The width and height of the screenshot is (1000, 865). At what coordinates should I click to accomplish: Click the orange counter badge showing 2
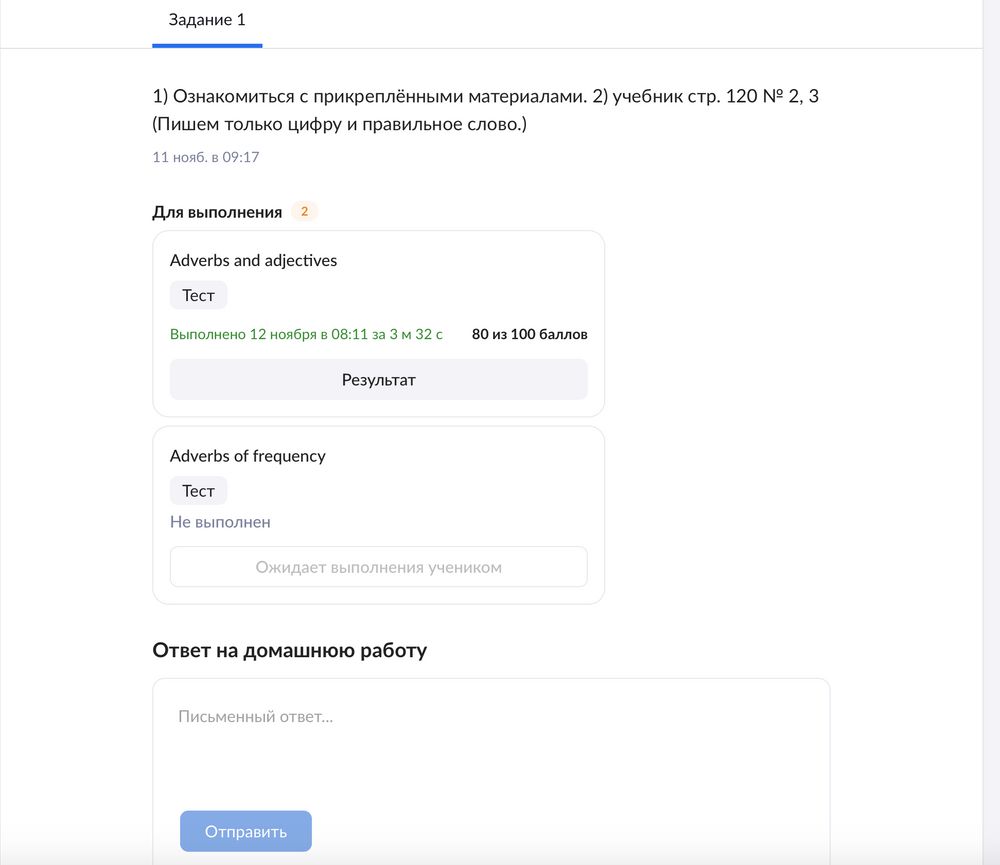(x=304, y=211)
